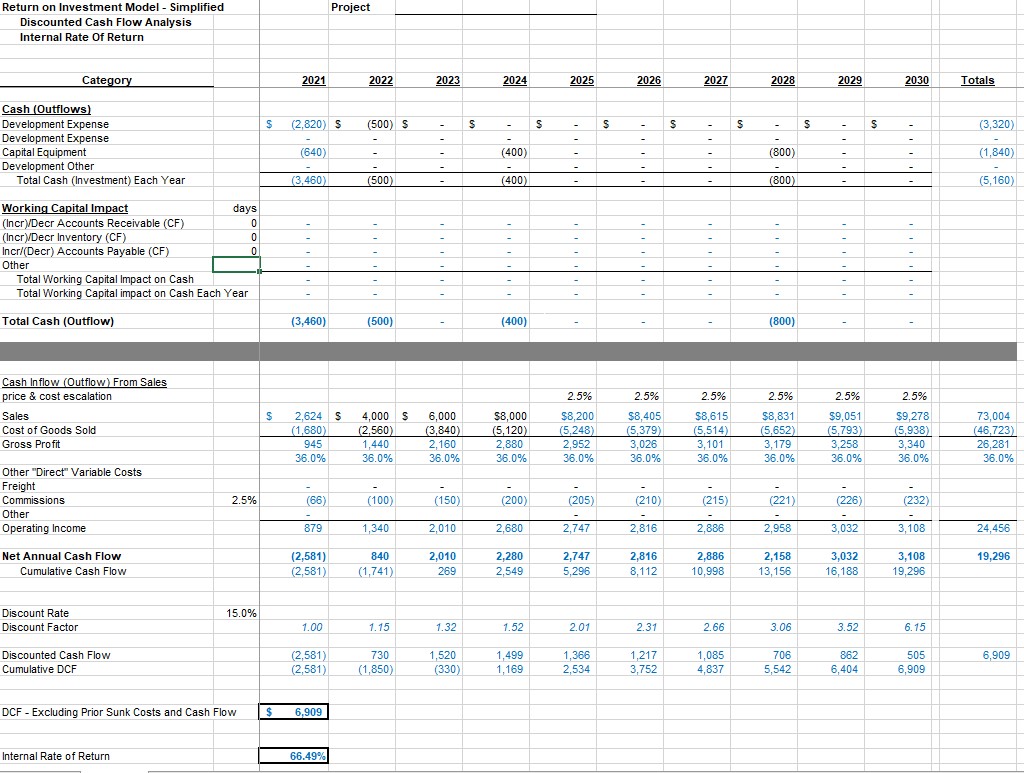Select the Accounts Receivable row label

tap(93, 223)
